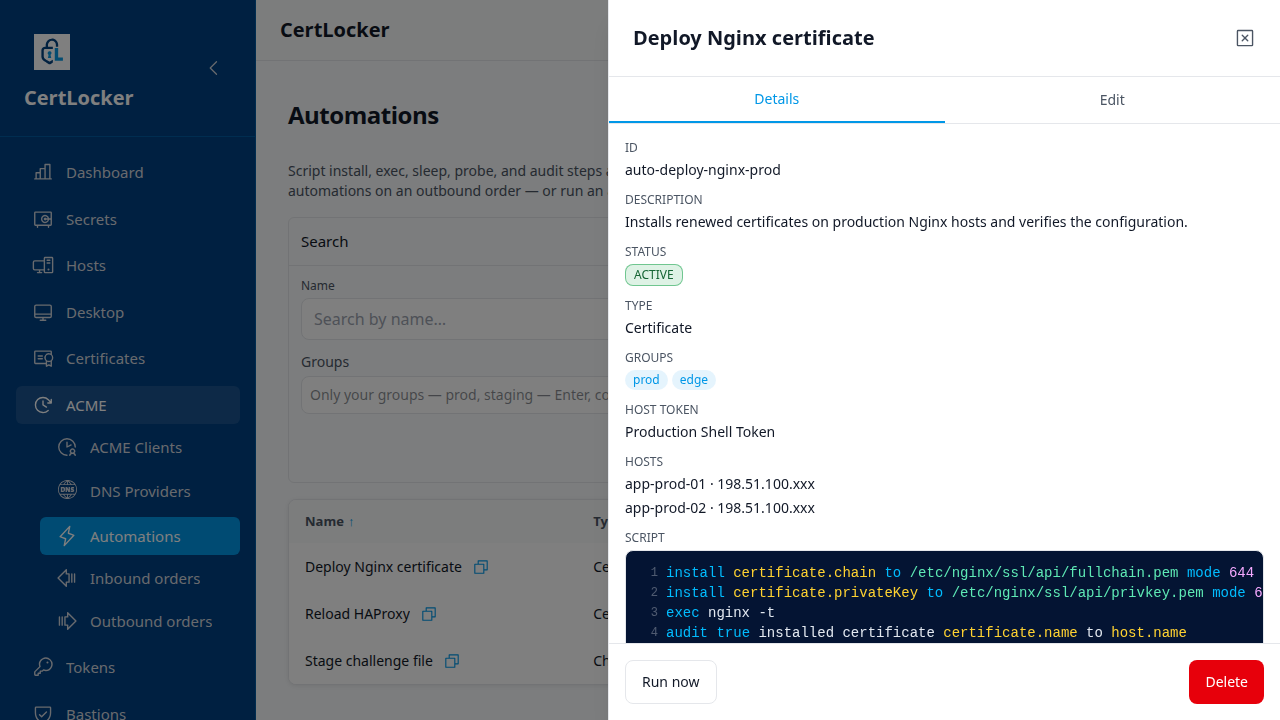Click the Tokens key icon
This screenshot has width=1280, height=720.
(43, 667)
